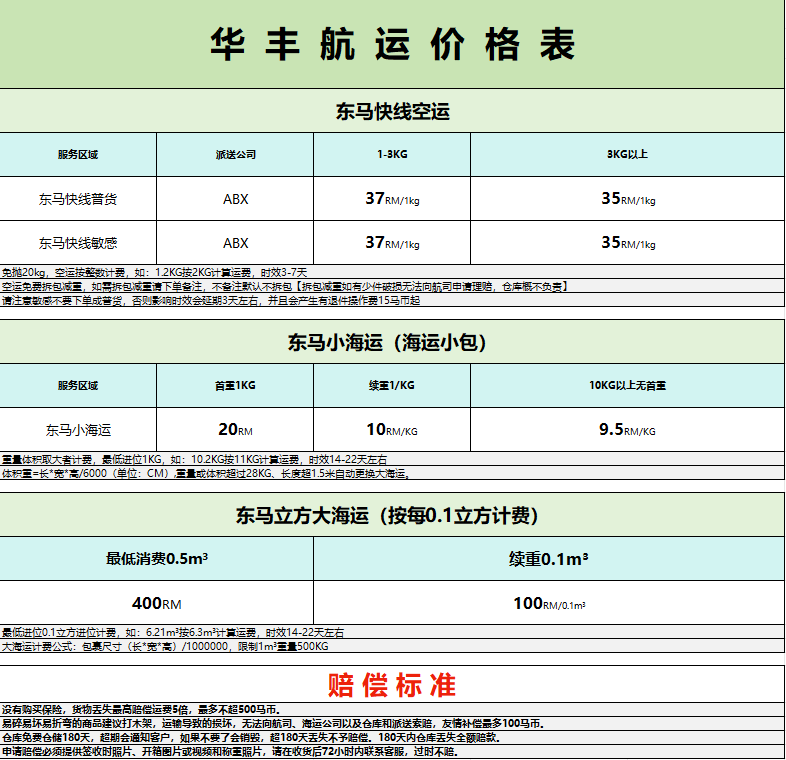
Task: Select the 东马快线空运 section header
Action: (392, 111)
